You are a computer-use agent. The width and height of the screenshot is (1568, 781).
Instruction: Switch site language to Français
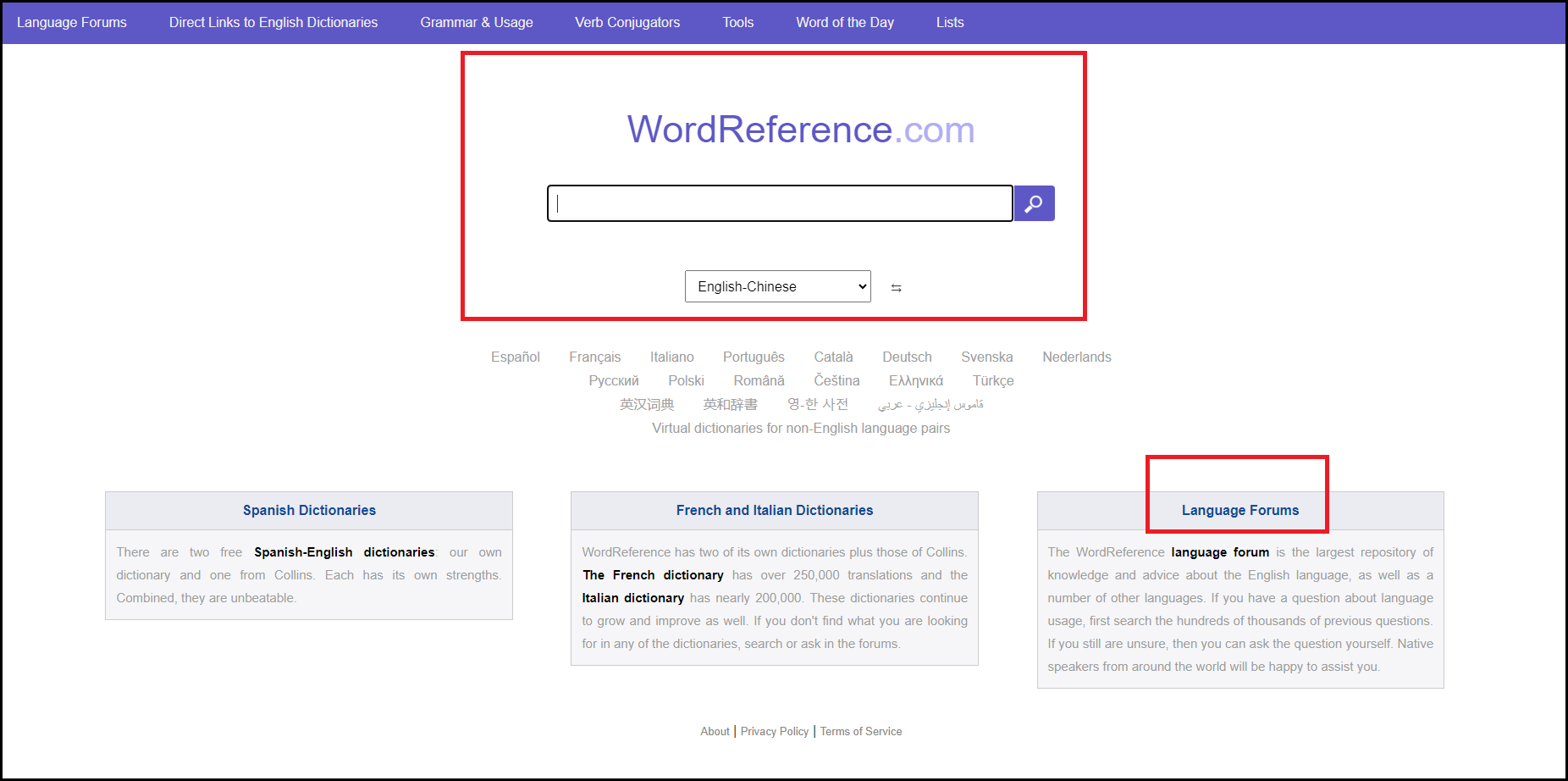pos(595,357)
